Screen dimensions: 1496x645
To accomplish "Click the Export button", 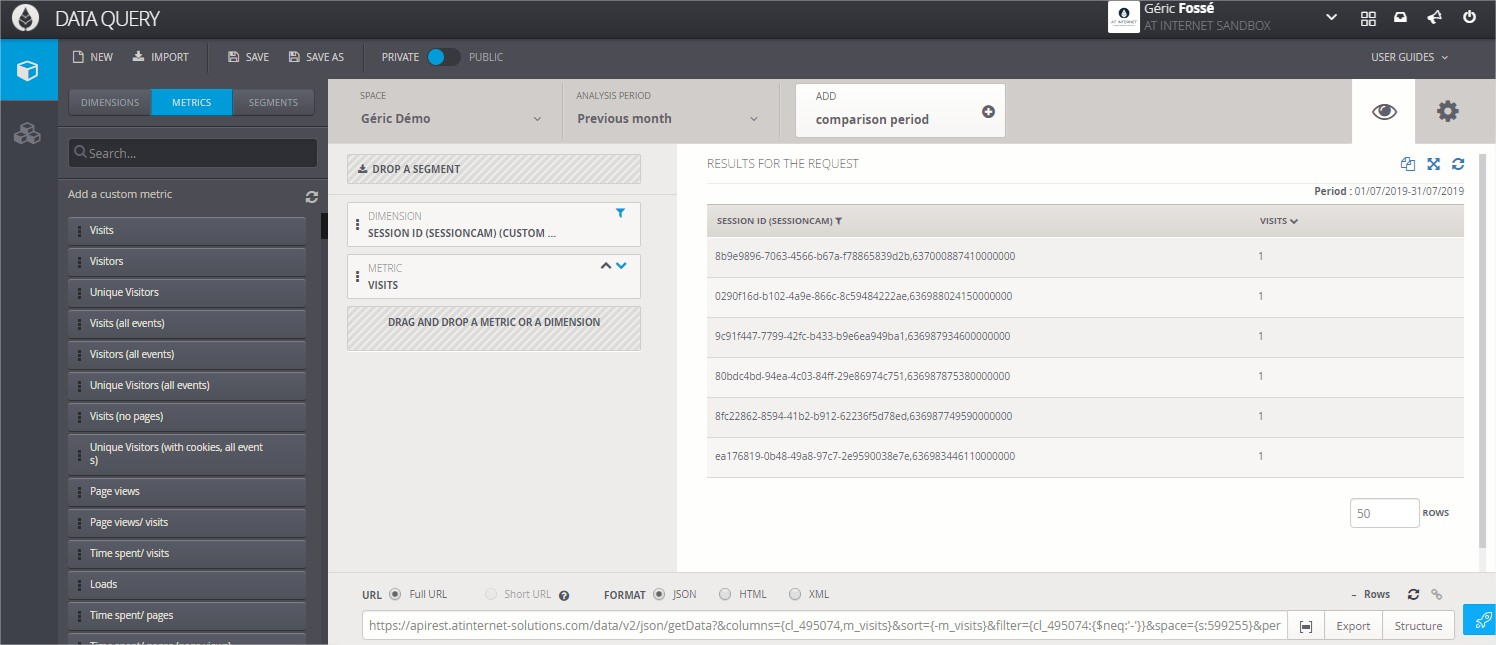I will [1353, 626].
